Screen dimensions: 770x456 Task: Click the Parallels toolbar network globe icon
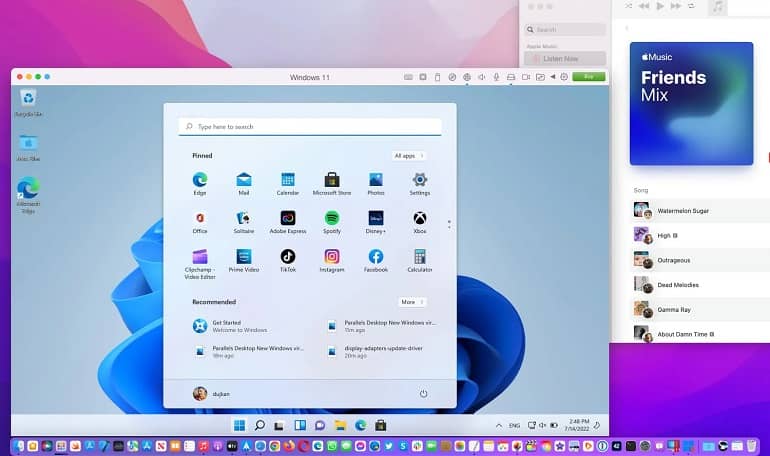(467, 77)
